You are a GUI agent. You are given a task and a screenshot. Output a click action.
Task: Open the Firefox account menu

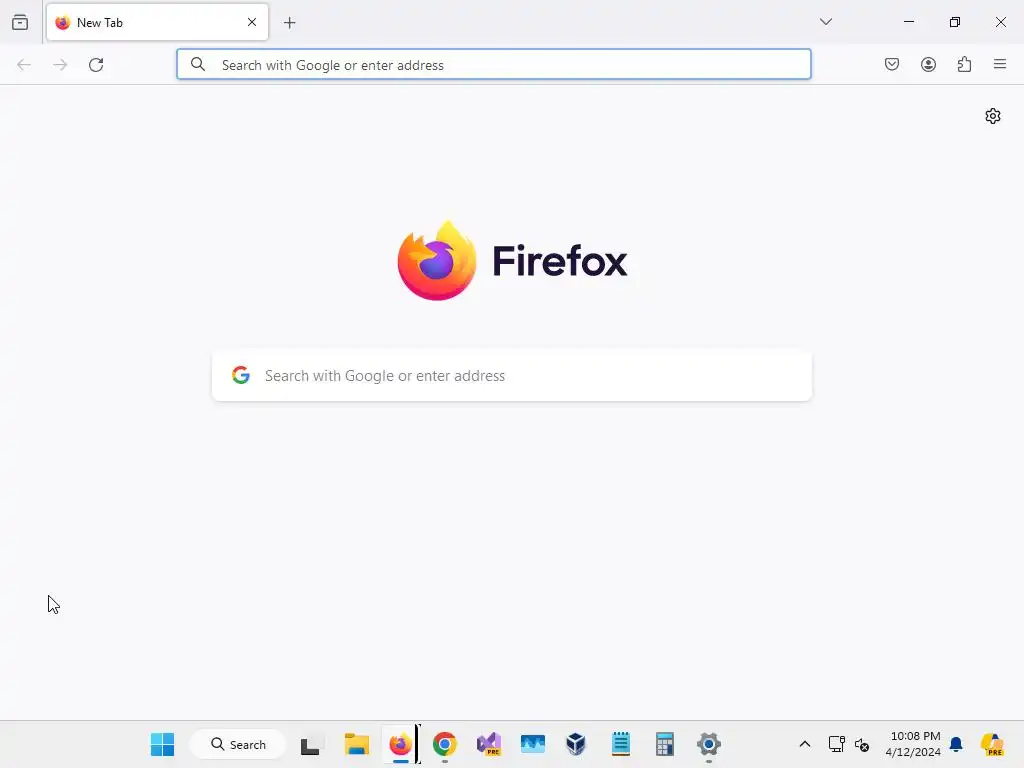point(928,64)
